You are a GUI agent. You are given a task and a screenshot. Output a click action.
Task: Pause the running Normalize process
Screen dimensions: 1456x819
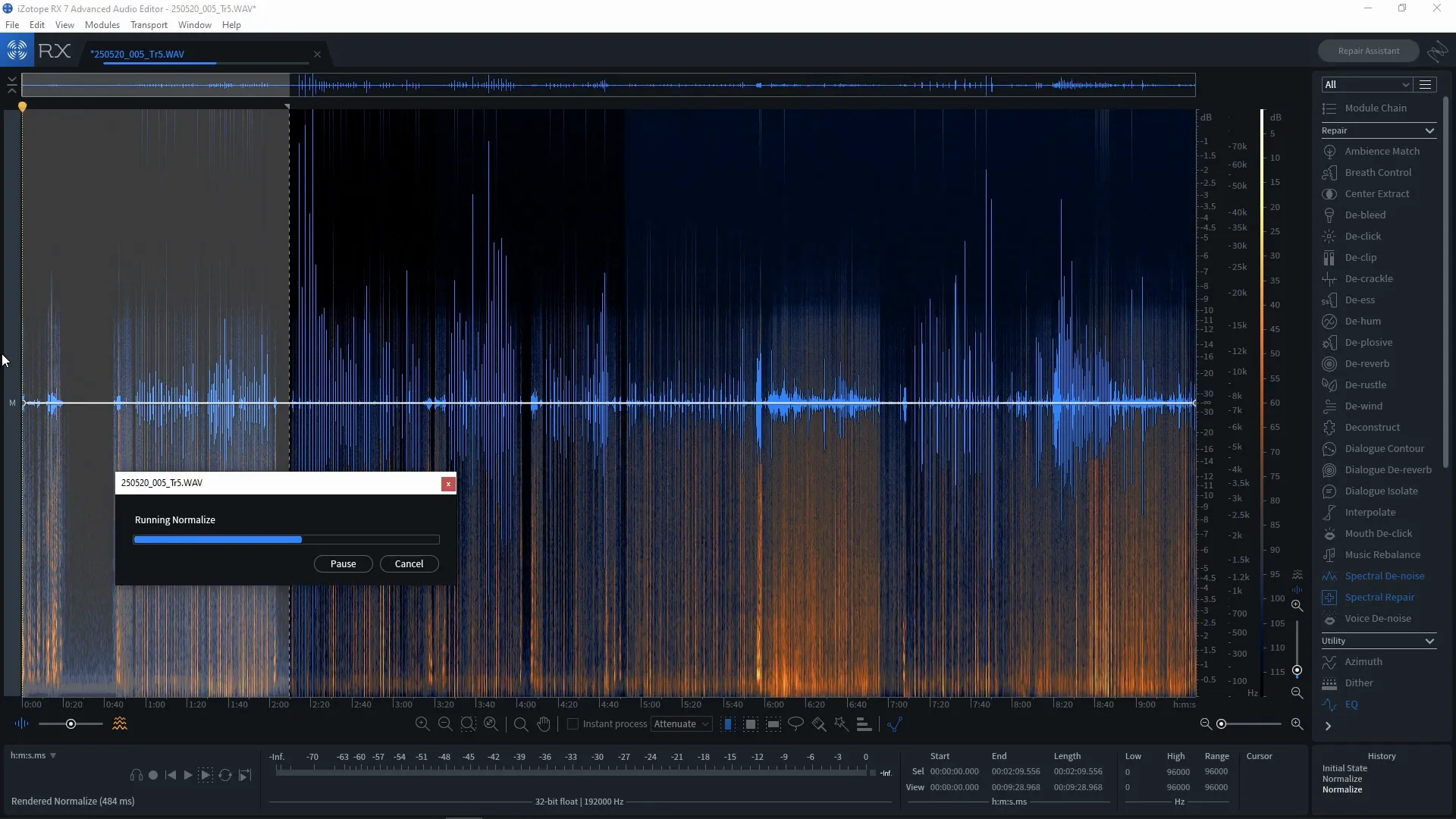pos(343,564)
